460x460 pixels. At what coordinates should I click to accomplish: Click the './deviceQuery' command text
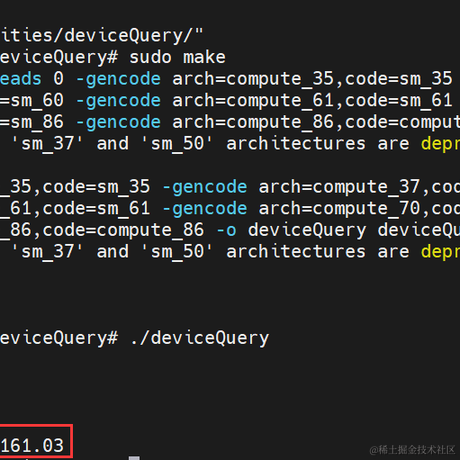point(199,339)
